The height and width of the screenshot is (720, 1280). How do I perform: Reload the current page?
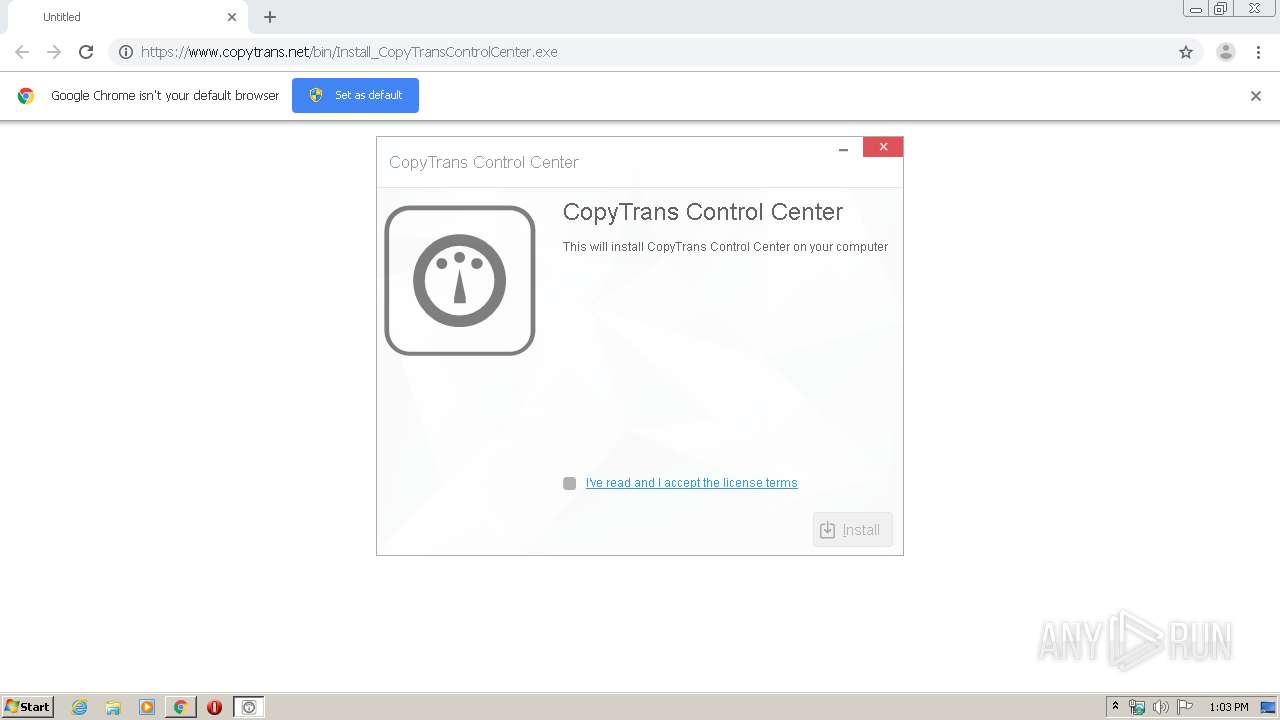coord(86,52)
